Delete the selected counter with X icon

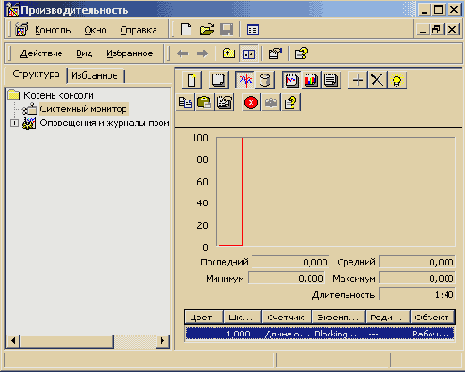(x=377, y=80)
